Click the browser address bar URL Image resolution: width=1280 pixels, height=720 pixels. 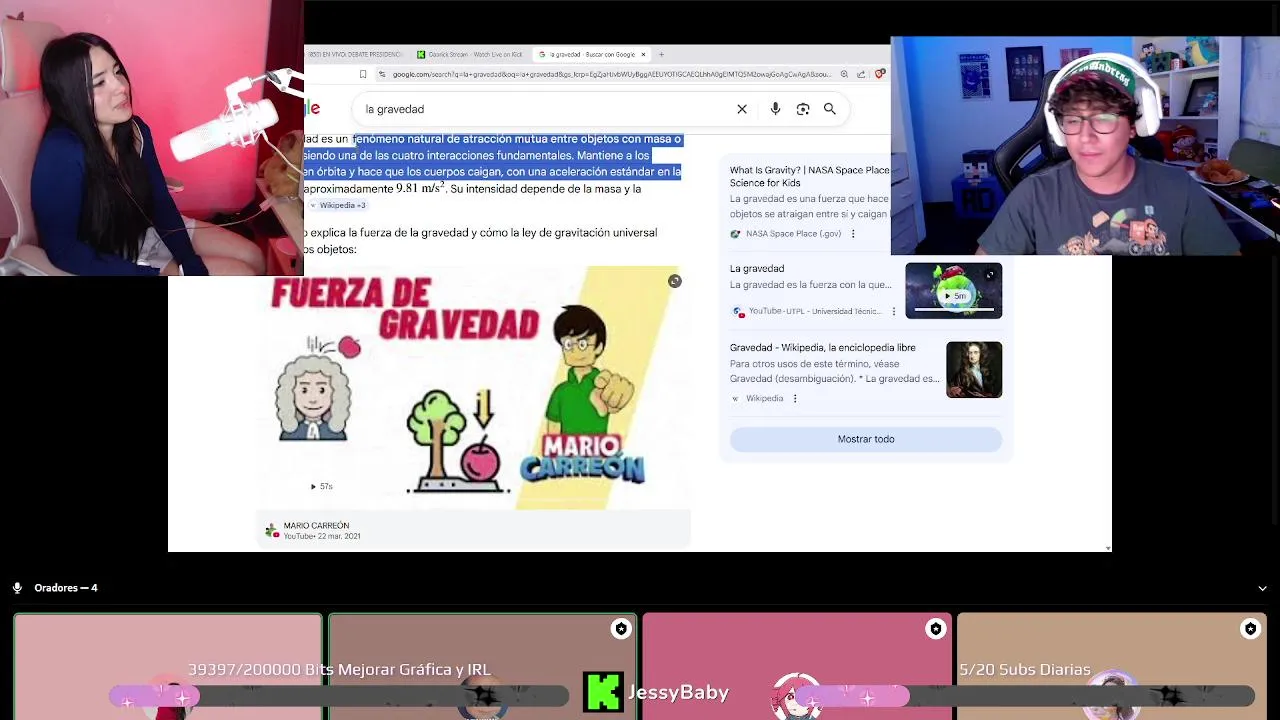[x=610, y=74]
